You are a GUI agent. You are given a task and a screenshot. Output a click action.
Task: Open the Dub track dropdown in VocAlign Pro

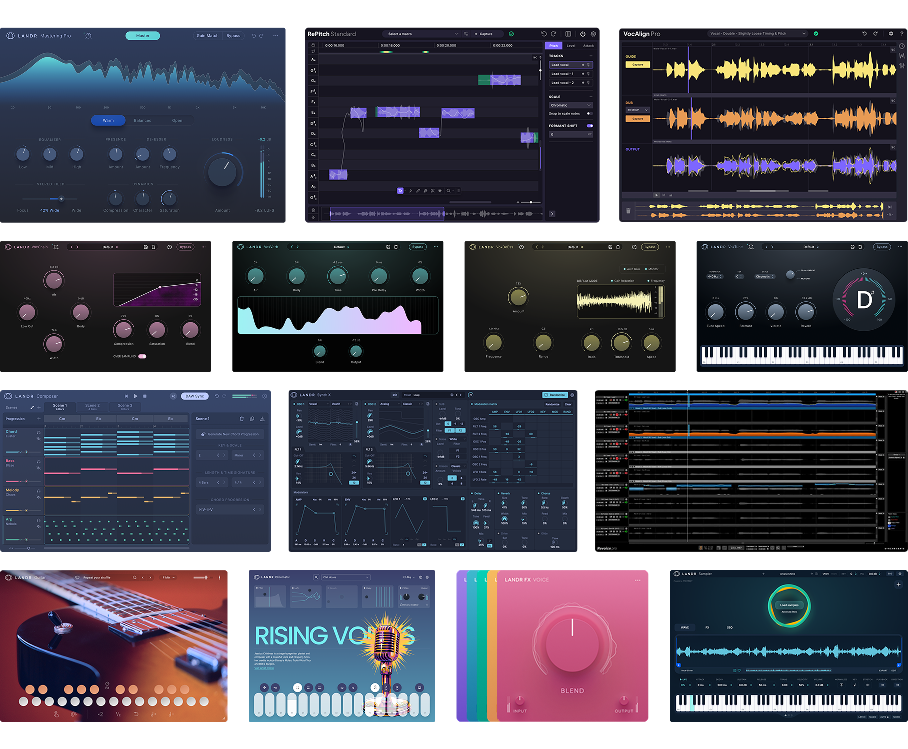(x=637, y=109)
